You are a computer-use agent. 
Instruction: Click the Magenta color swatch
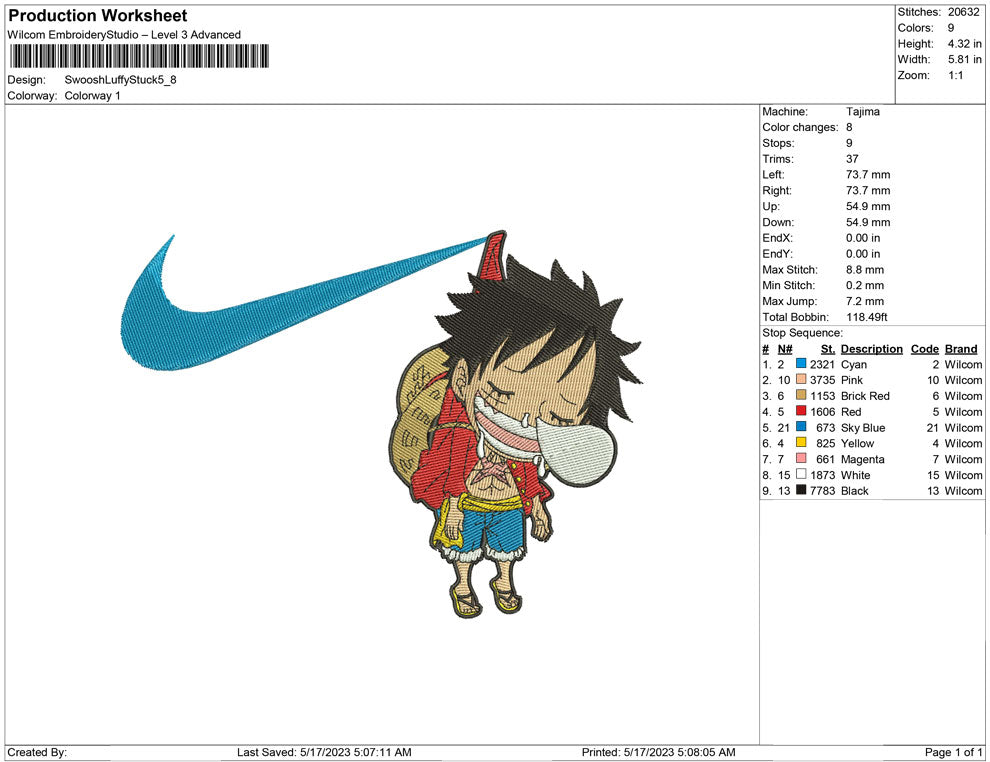point(801,458)
